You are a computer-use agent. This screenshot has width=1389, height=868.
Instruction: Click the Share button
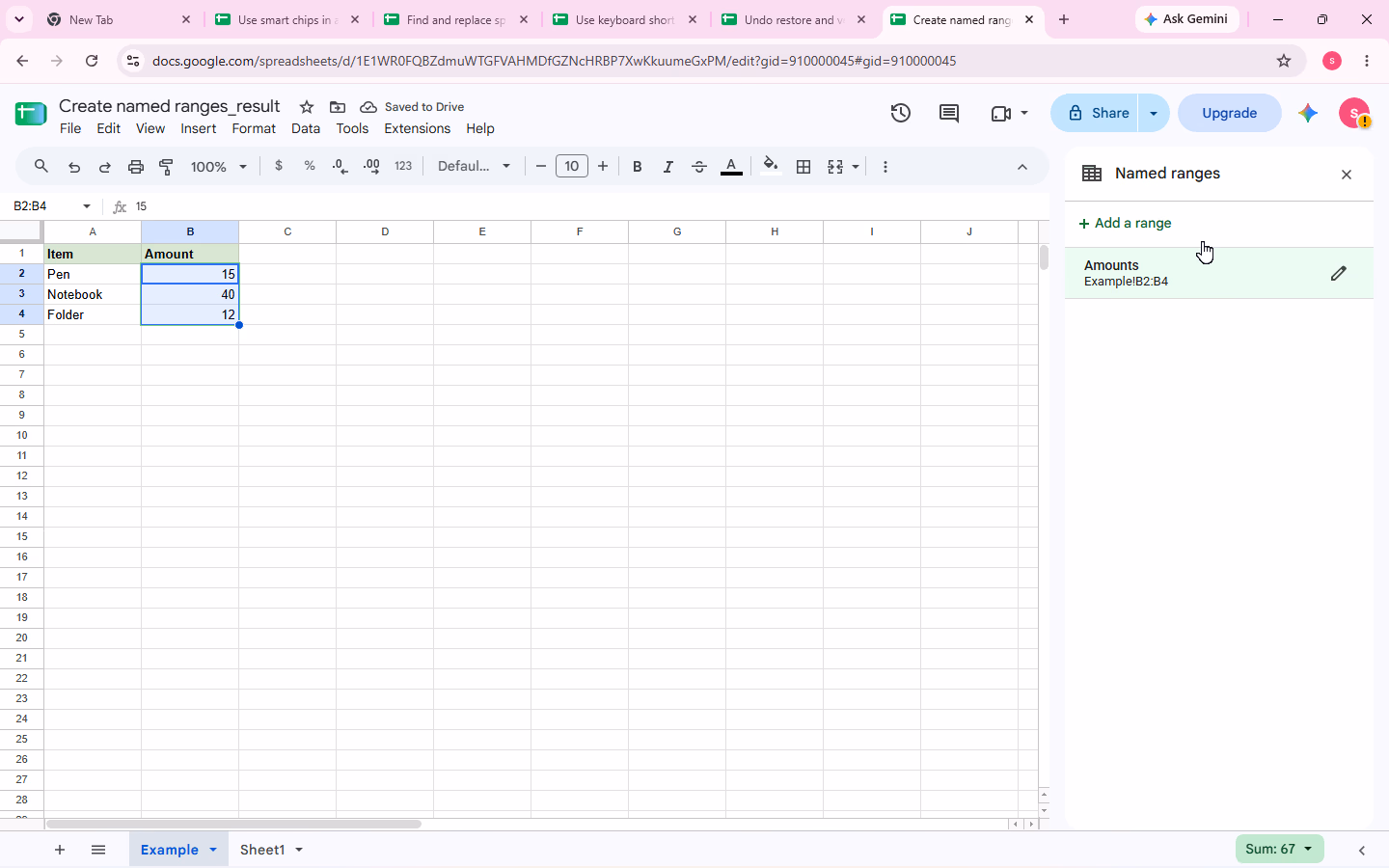1097,113
